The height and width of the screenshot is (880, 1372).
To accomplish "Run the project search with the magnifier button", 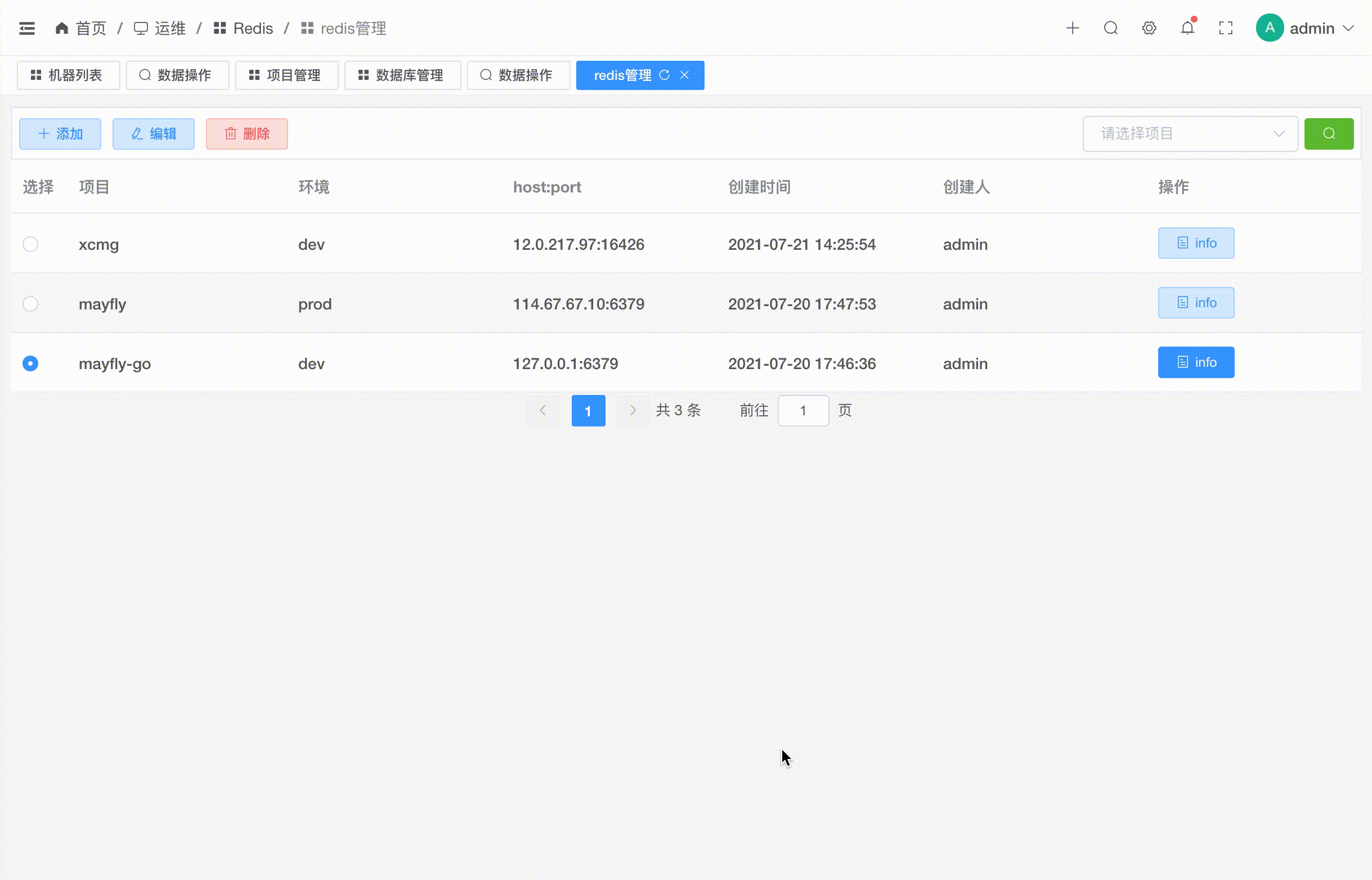I will pos(1329,134).
